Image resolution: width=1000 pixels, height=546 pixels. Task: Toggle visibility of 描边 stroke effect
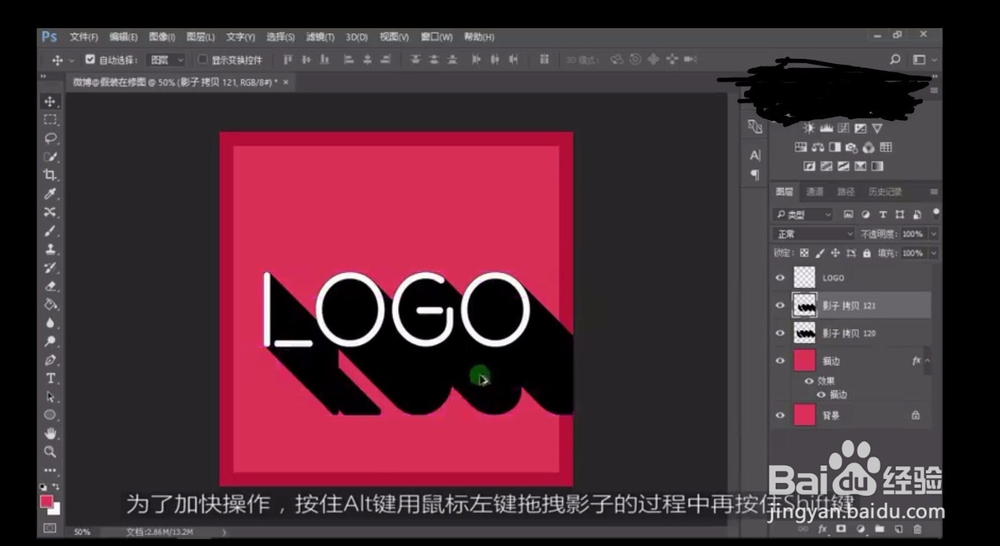[x=821, y=394]
